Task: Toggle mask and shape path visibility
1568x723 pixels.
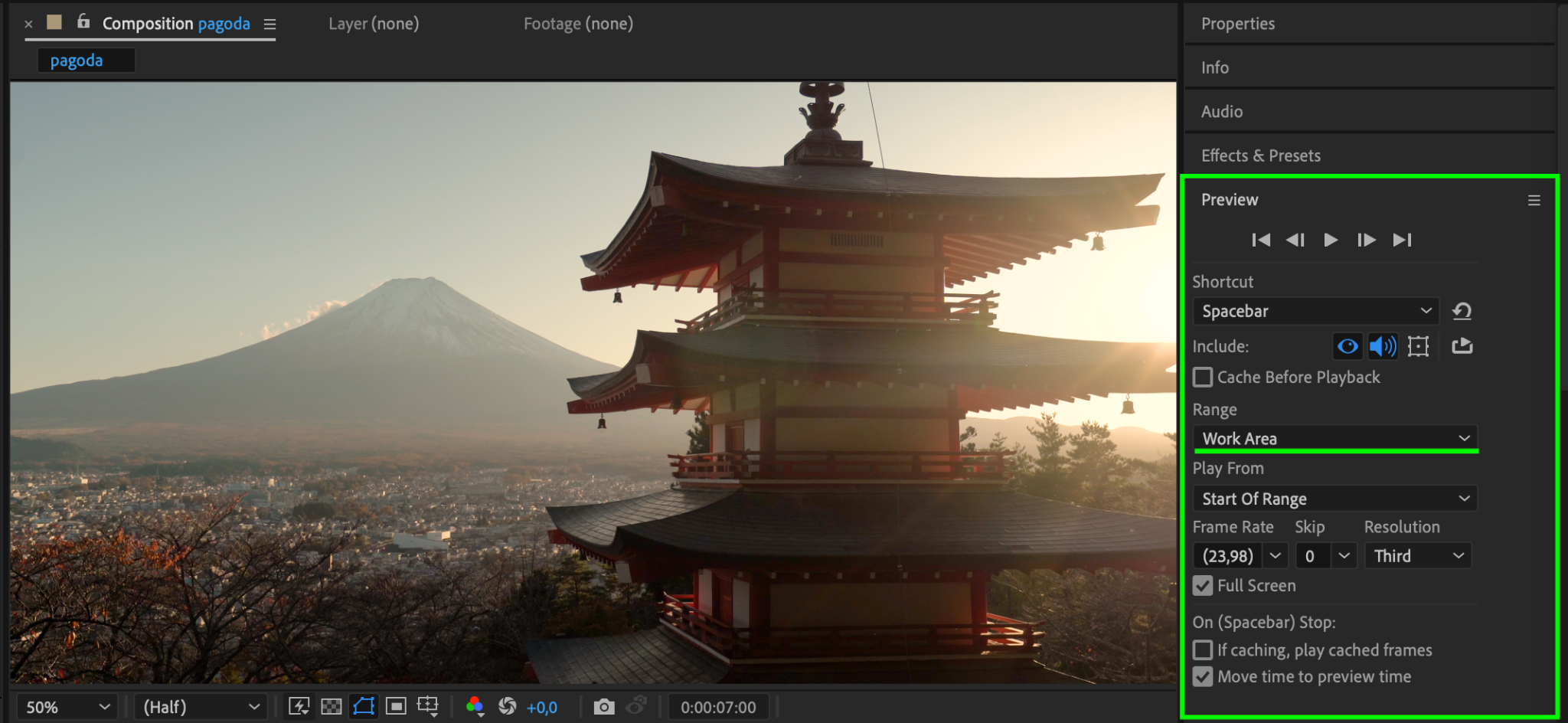Action: click(x=364, y=707)
